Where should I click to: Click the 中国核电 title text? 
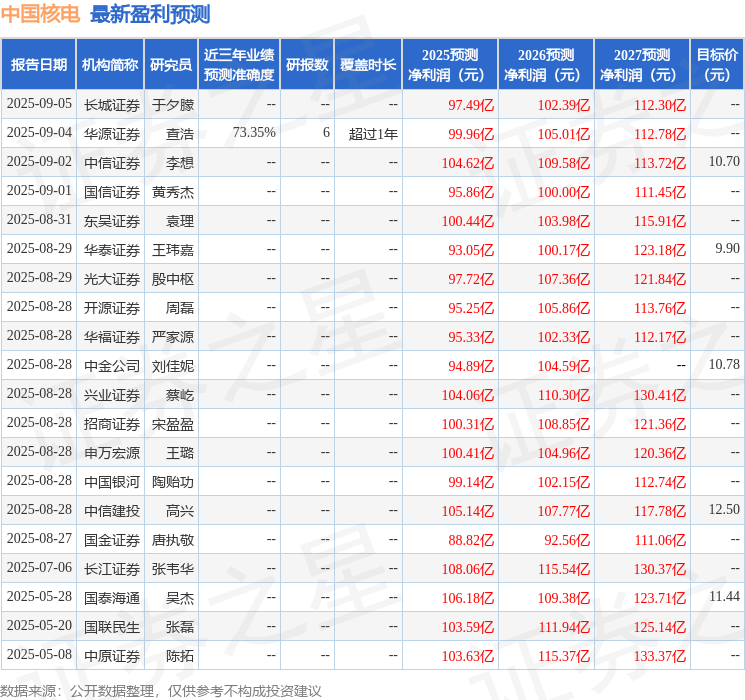(40, 14)
